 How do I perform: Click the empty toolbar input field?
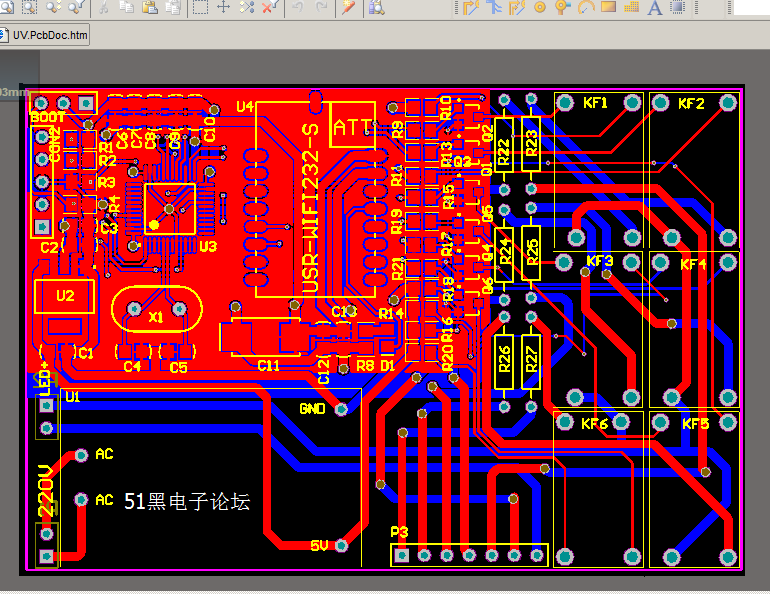751,7
